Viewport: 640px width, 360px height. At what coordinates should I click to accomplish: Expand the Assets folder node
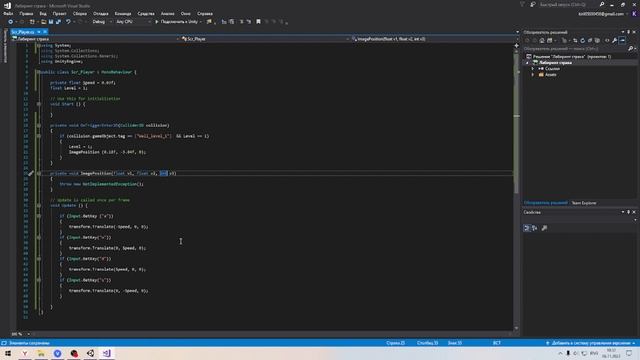[x=533, y=75]
